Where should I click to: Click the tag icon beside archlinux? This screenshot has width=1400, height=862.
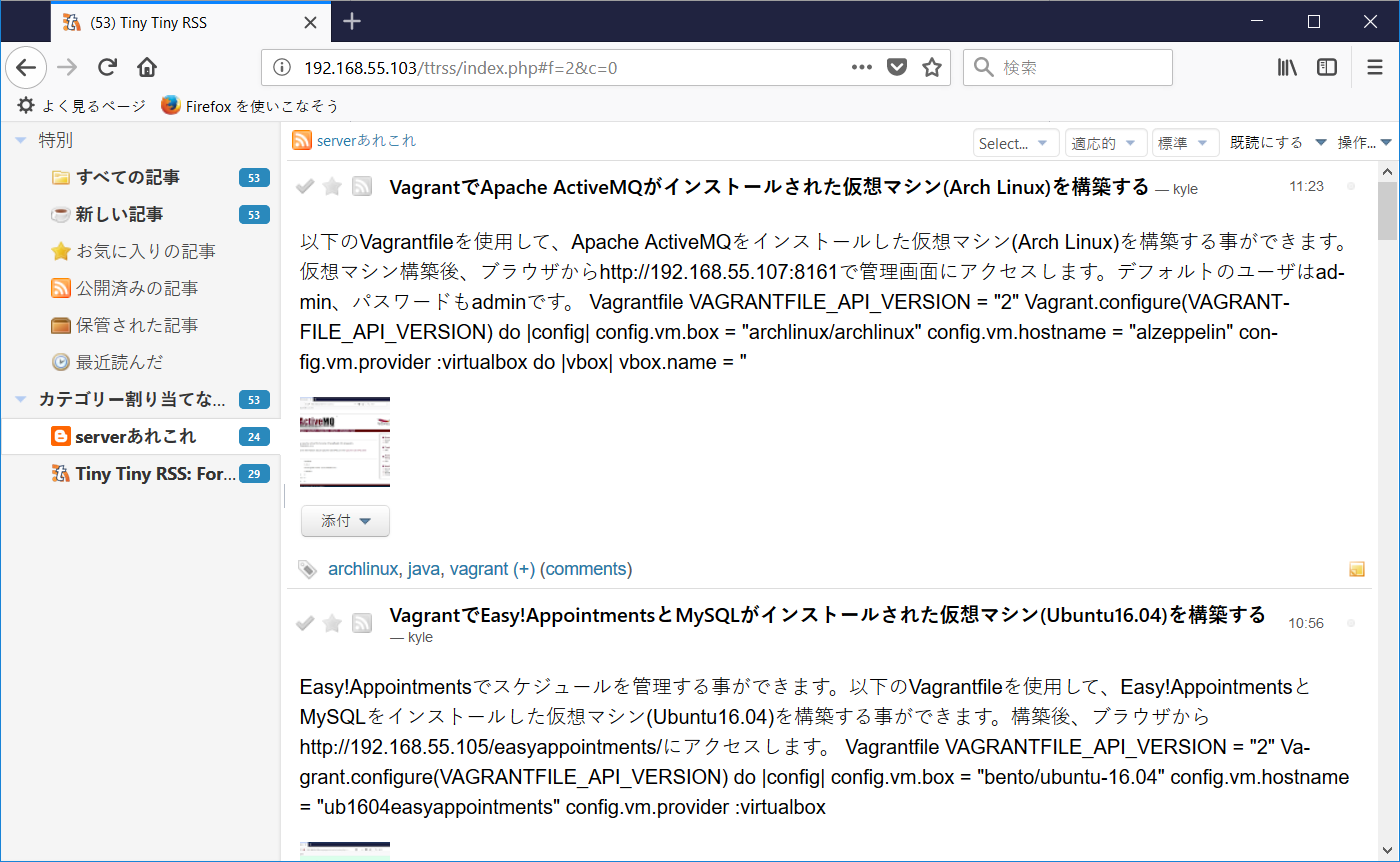[308, 569]
